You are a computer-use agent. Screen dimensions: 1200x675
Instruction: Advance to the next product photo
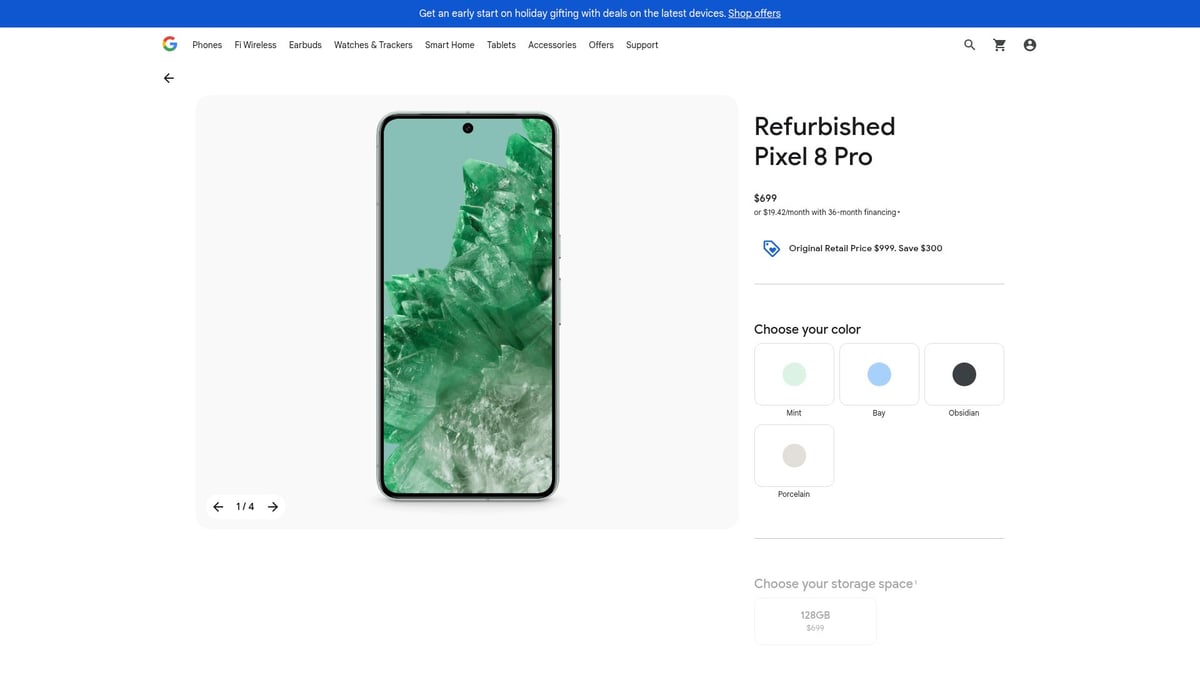pyautogui.click(x=272, y=506)
